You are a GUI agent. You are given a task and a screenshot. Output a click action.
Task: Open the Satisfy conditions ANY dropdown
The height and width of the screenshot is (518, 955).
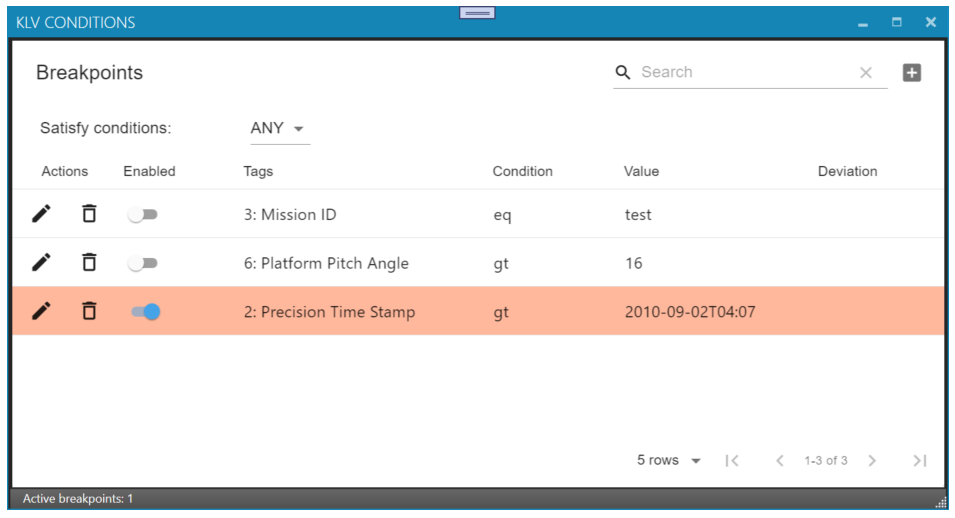[277, 128]
